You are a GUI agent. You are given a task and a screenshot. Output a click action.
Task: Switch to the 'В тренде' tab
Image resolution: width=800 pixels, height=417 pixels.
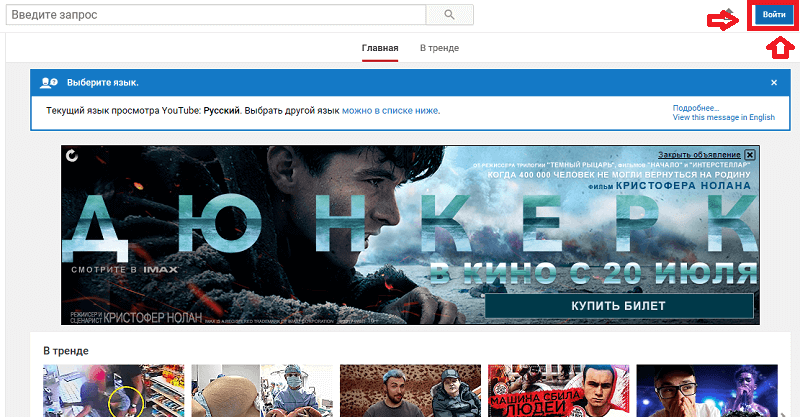pyautogui.click(x=439, y=48)
